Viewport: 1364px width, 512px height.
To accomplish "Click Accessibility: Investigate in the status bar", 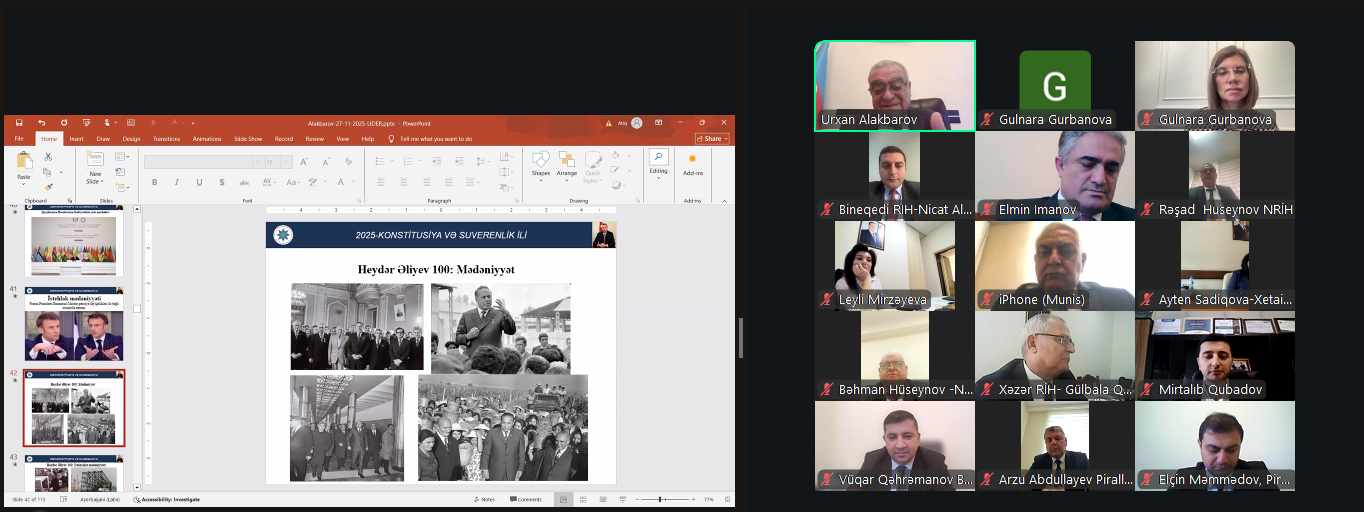I will click(167, 499).
